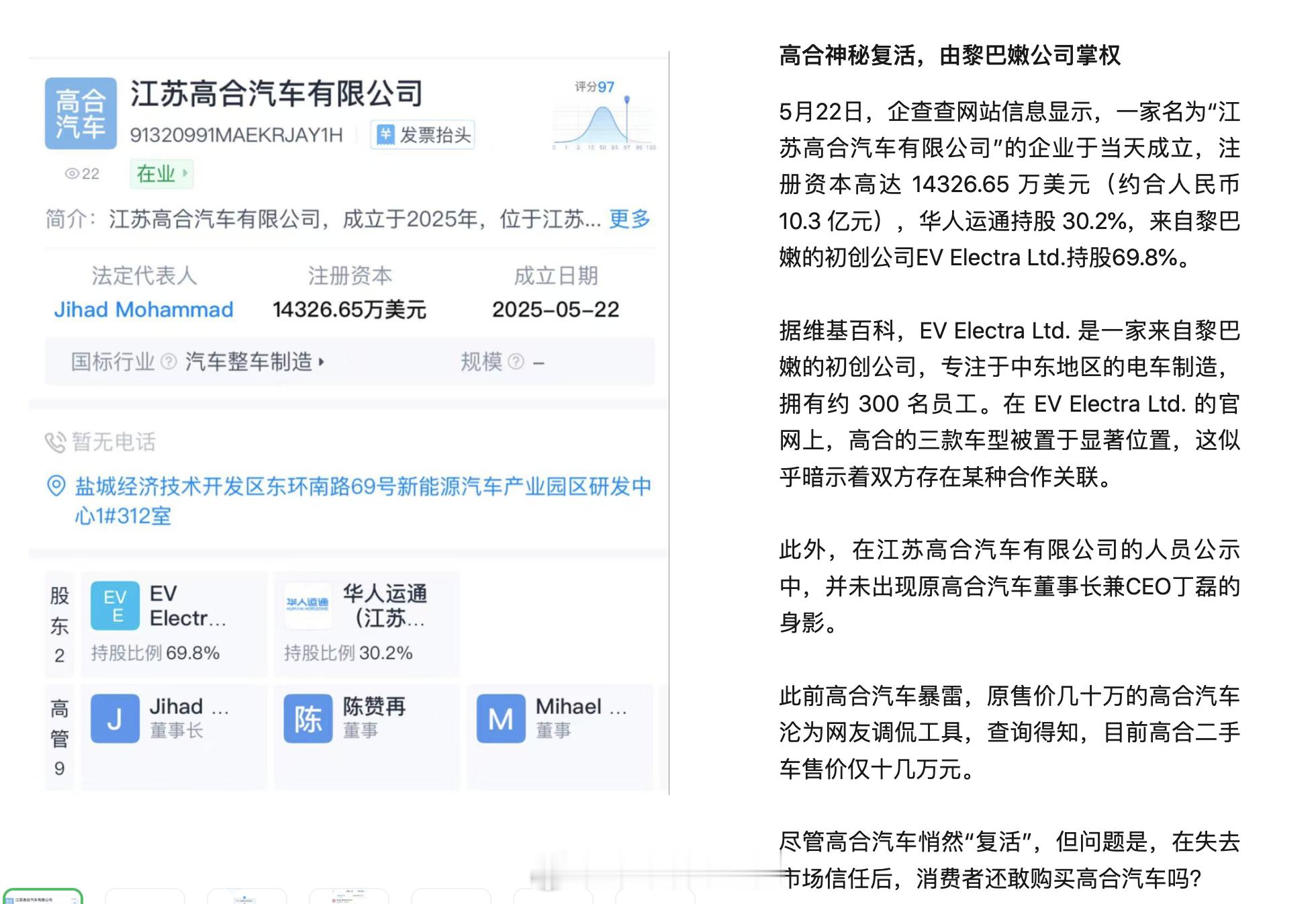Click registered capital 14326.65万美元

point(349,310)
